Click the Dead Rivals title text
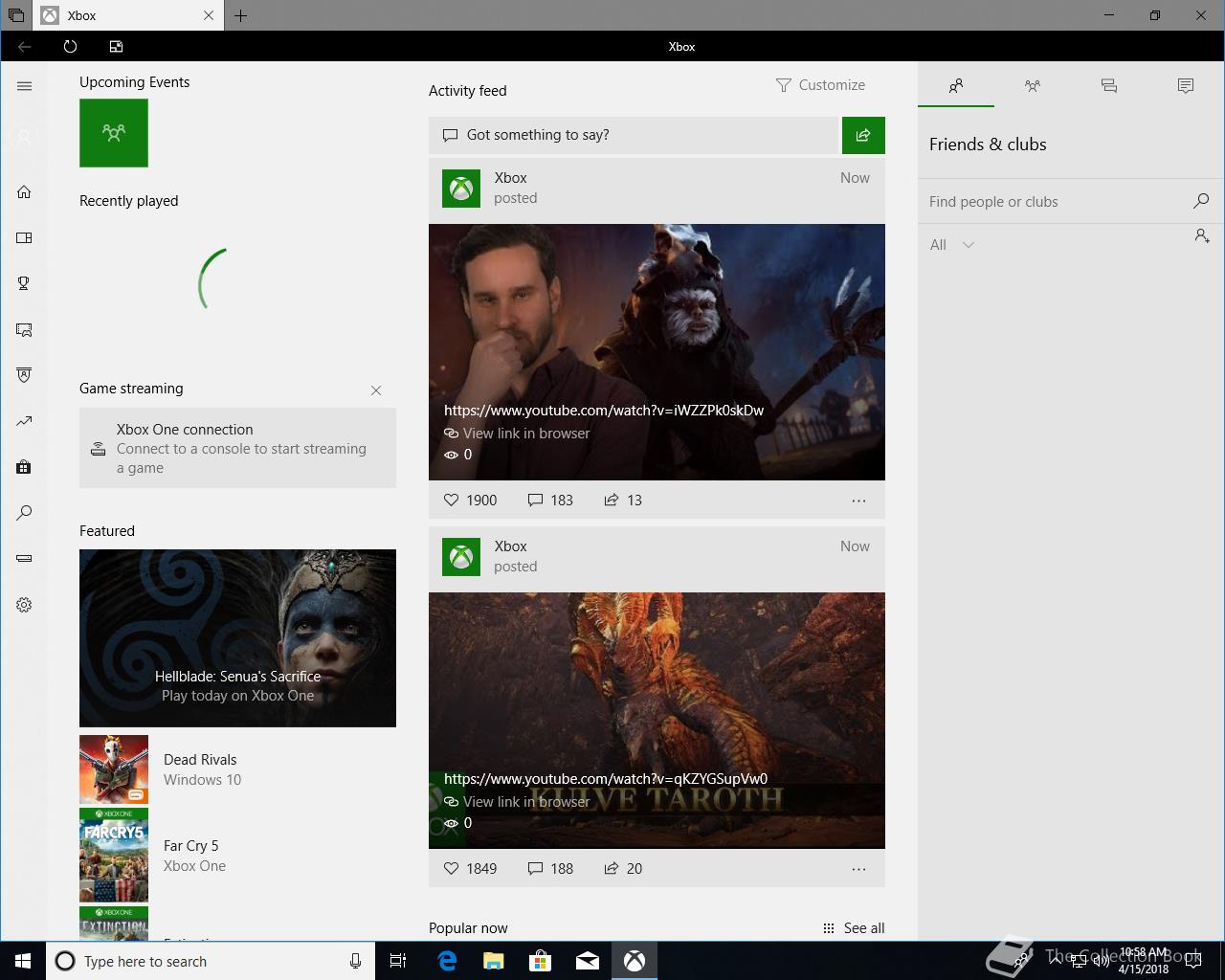The height and width of the screenshot is (980, 1225). pyautogui.click(x=200, y=759)
